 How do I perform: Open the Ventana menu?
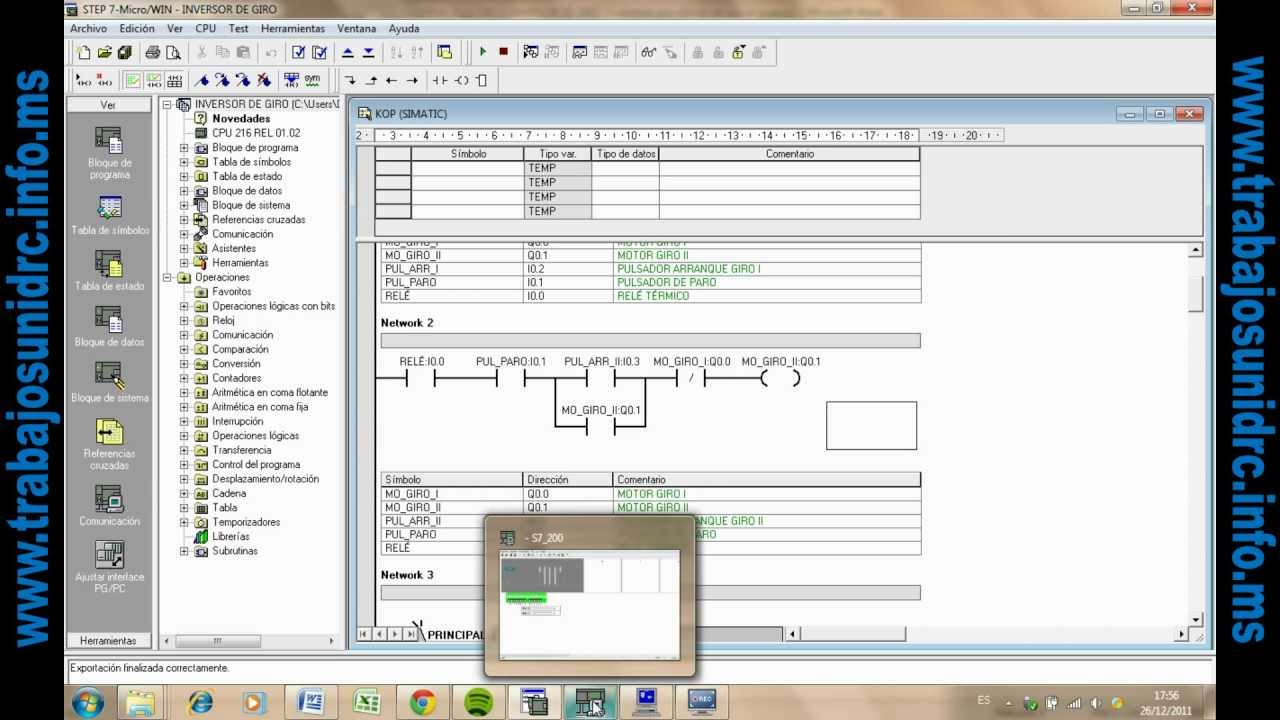coord(357,29)
